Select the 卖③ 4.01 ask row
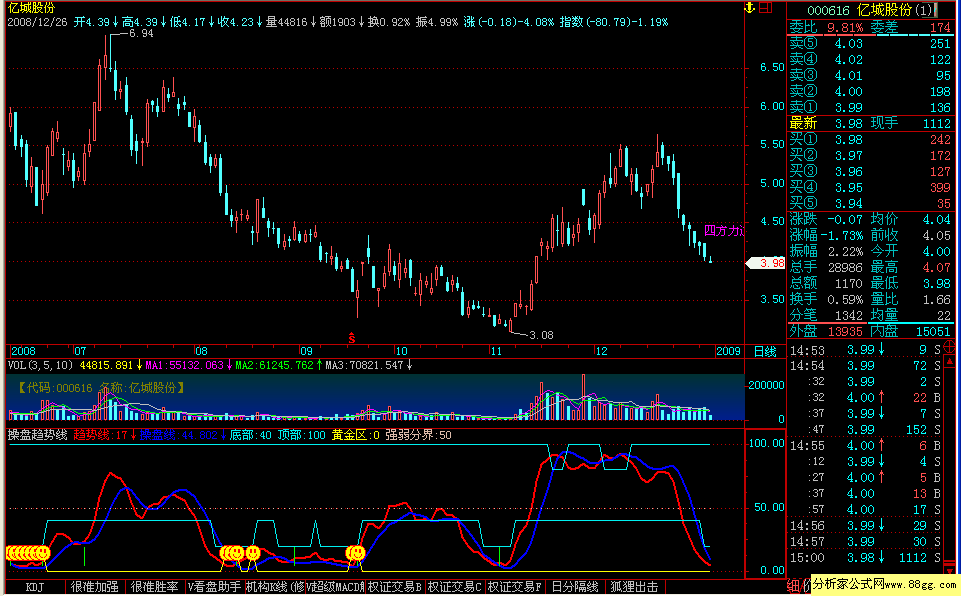 pyautogui.click(x=870, y=75)
